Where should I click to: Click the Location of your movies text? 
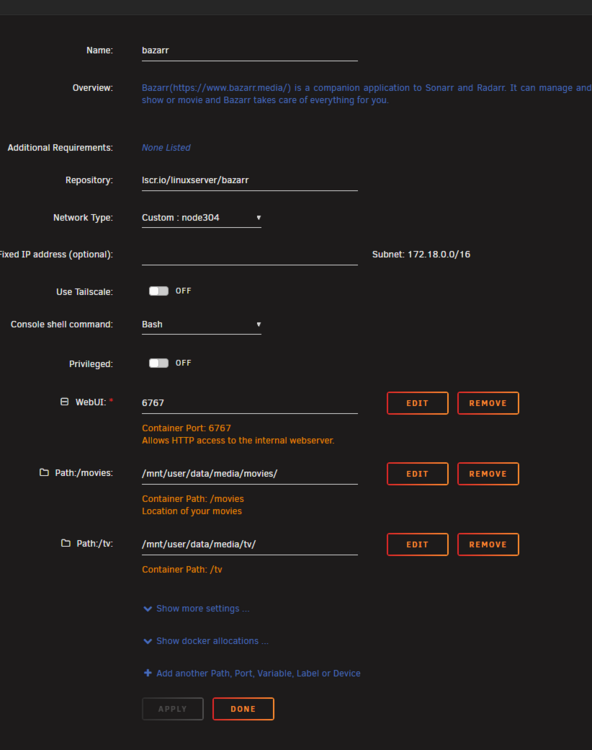[192, 511]
